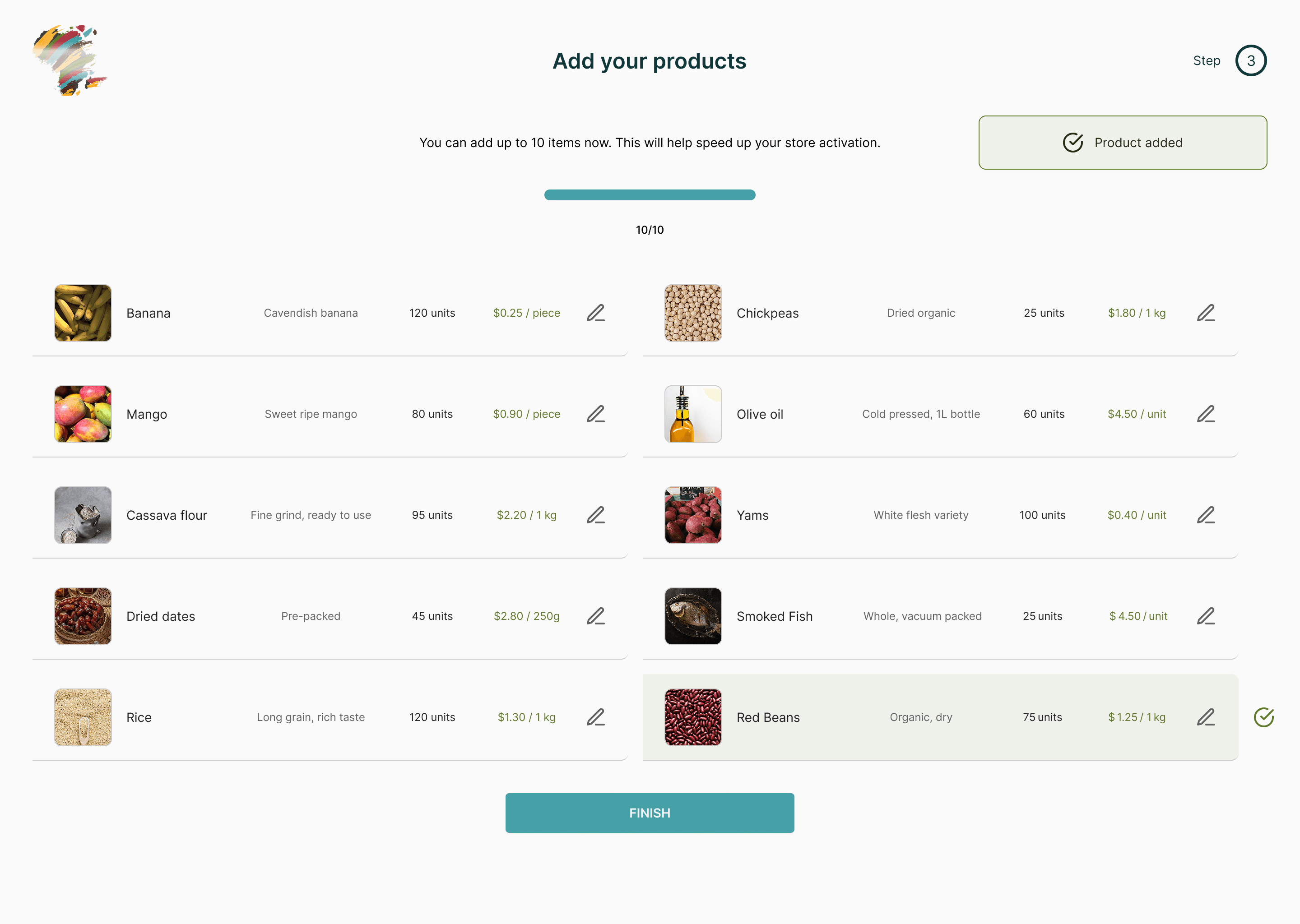The height and width of the screenshot is (924, 1300).
Task: Edit the Banana product entry
Action: (595, 313)
